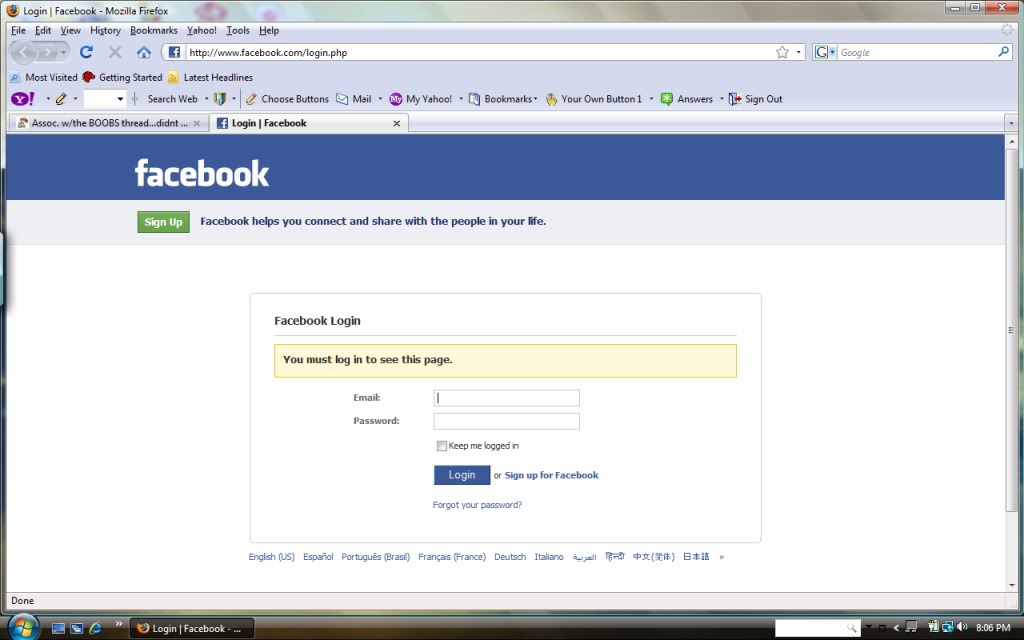
Task: Expand the Yahoo toolbar search box dropdown
Action: point(120,99)
